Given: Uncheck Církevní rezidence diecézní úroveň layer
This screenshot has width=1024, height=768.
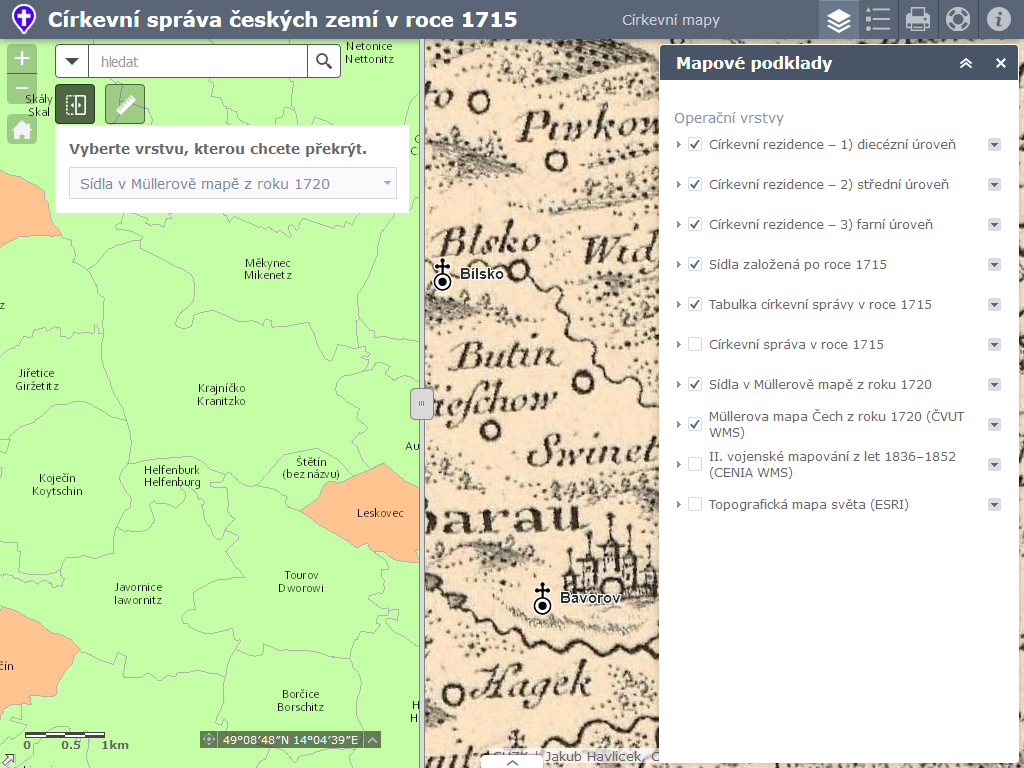Looking at the screenshot, I should click(x=695, y=144).
